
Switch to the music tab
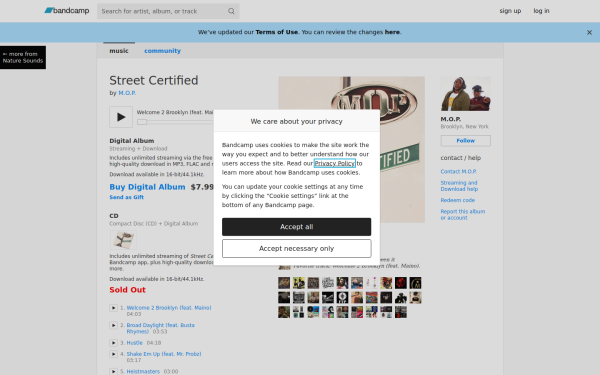[x=119, y=51]
